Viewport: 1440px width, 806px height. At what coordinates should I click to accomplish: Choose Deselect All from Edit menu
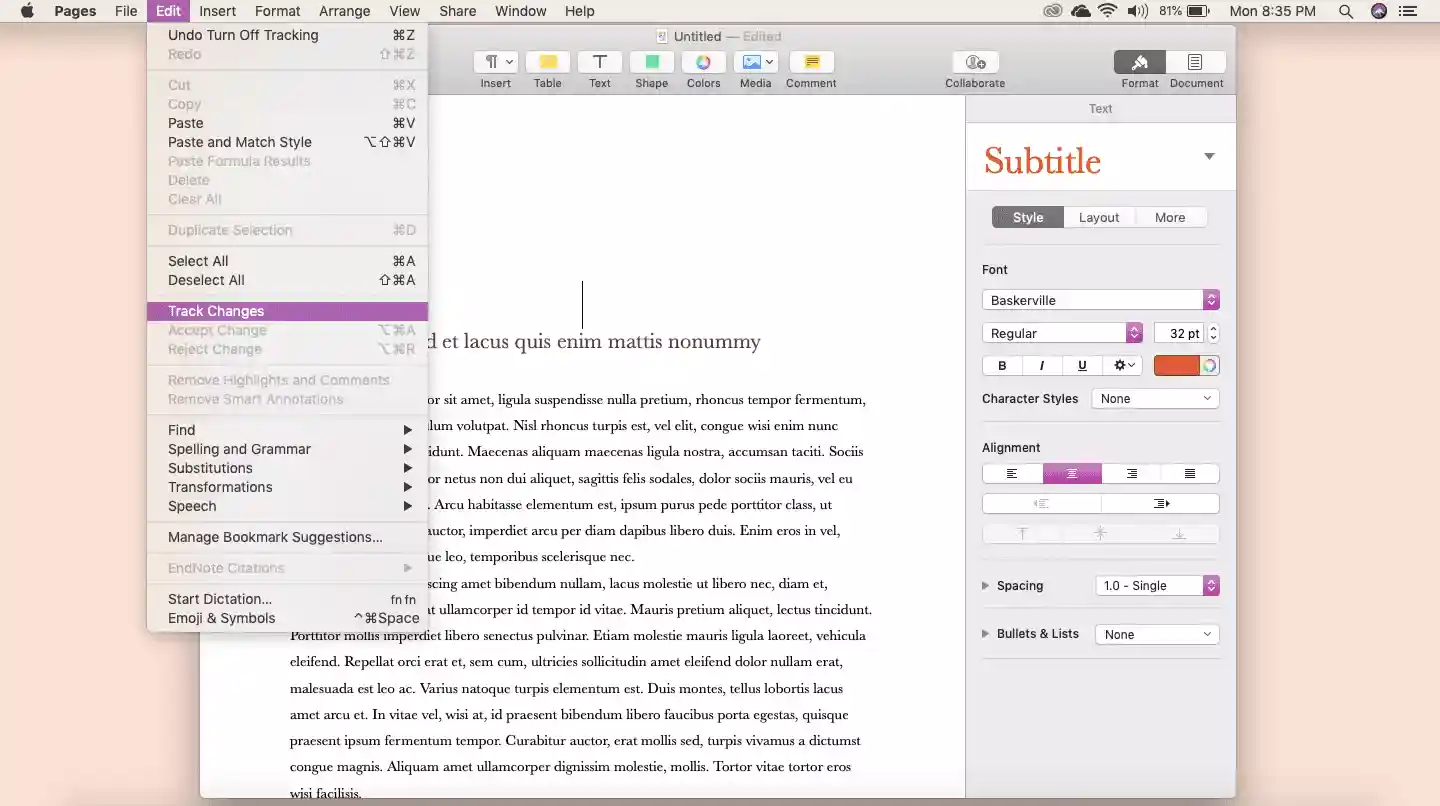288,280
